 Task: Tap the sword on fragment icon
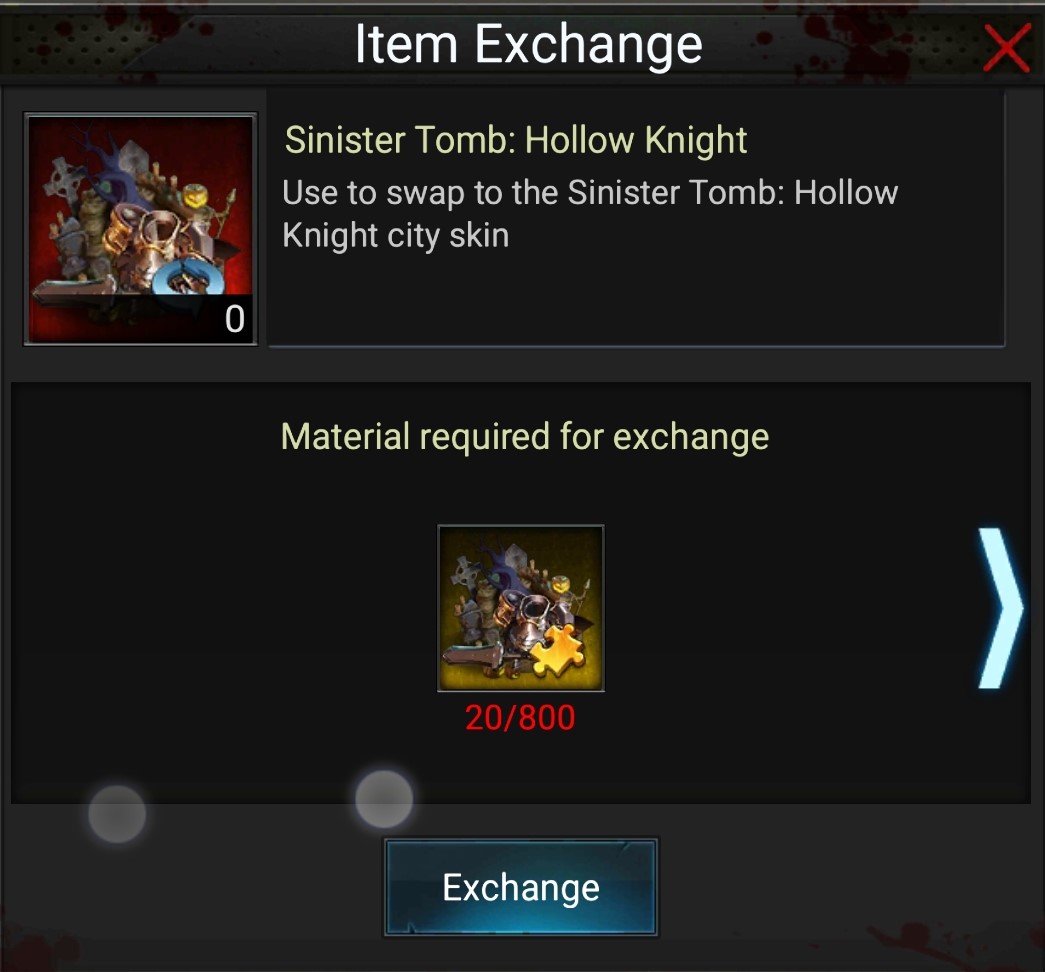(474, 655)
